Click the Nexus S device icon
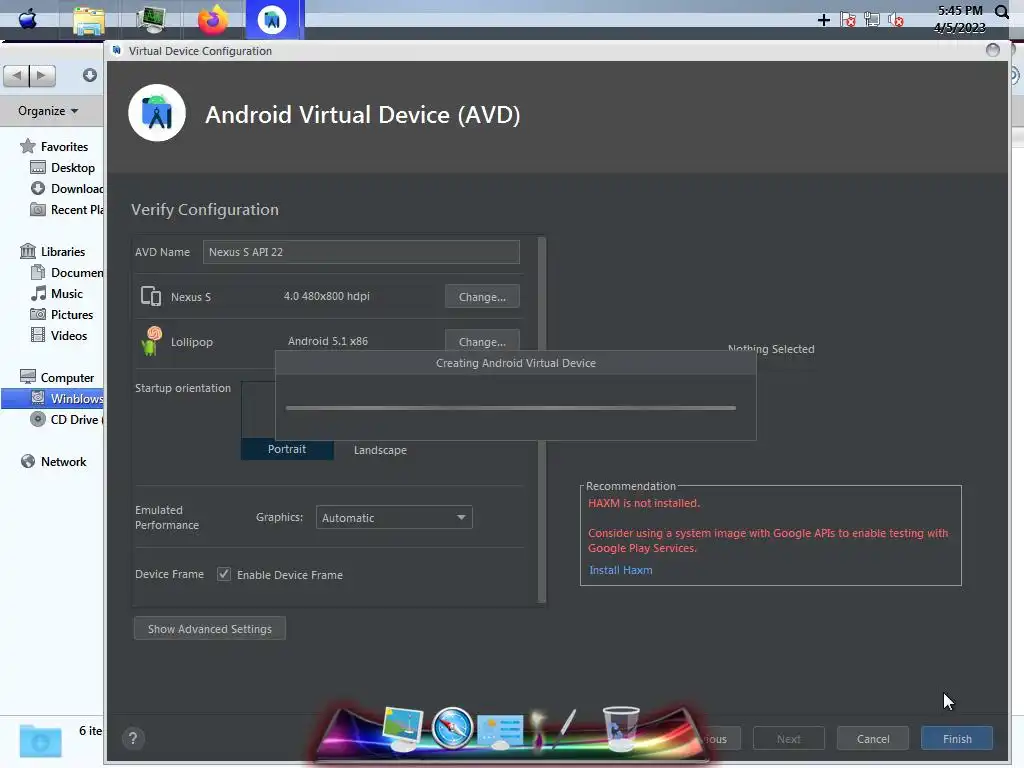 click(151, 296)
